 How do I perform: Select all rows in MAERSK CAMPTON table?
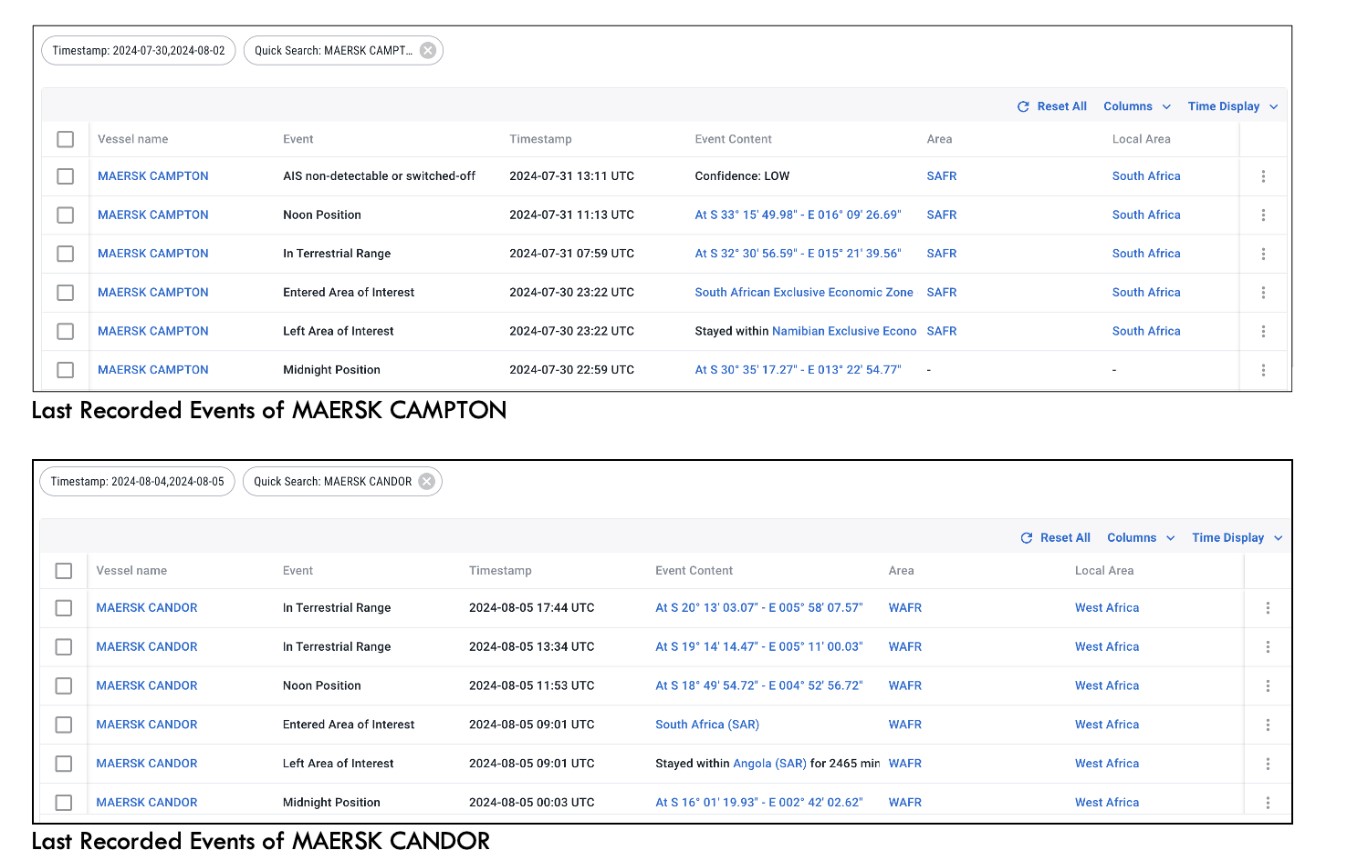(x=65, y=139)
